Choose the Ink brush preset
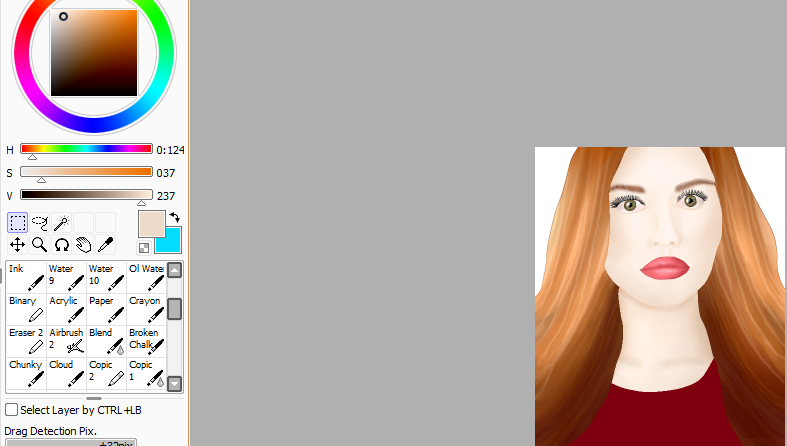 pos(25,277)
